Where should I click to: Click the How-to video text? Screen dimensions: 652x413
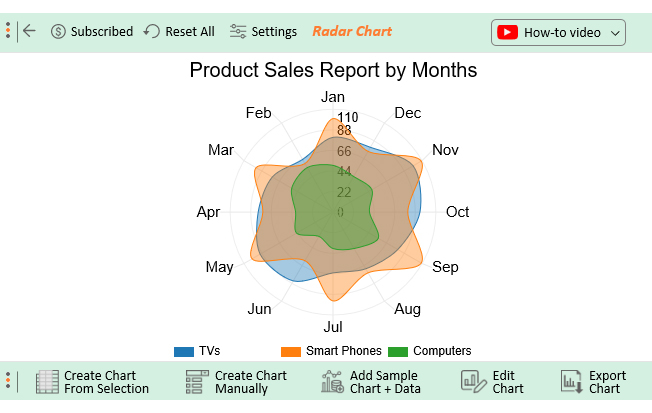(562, 32)
